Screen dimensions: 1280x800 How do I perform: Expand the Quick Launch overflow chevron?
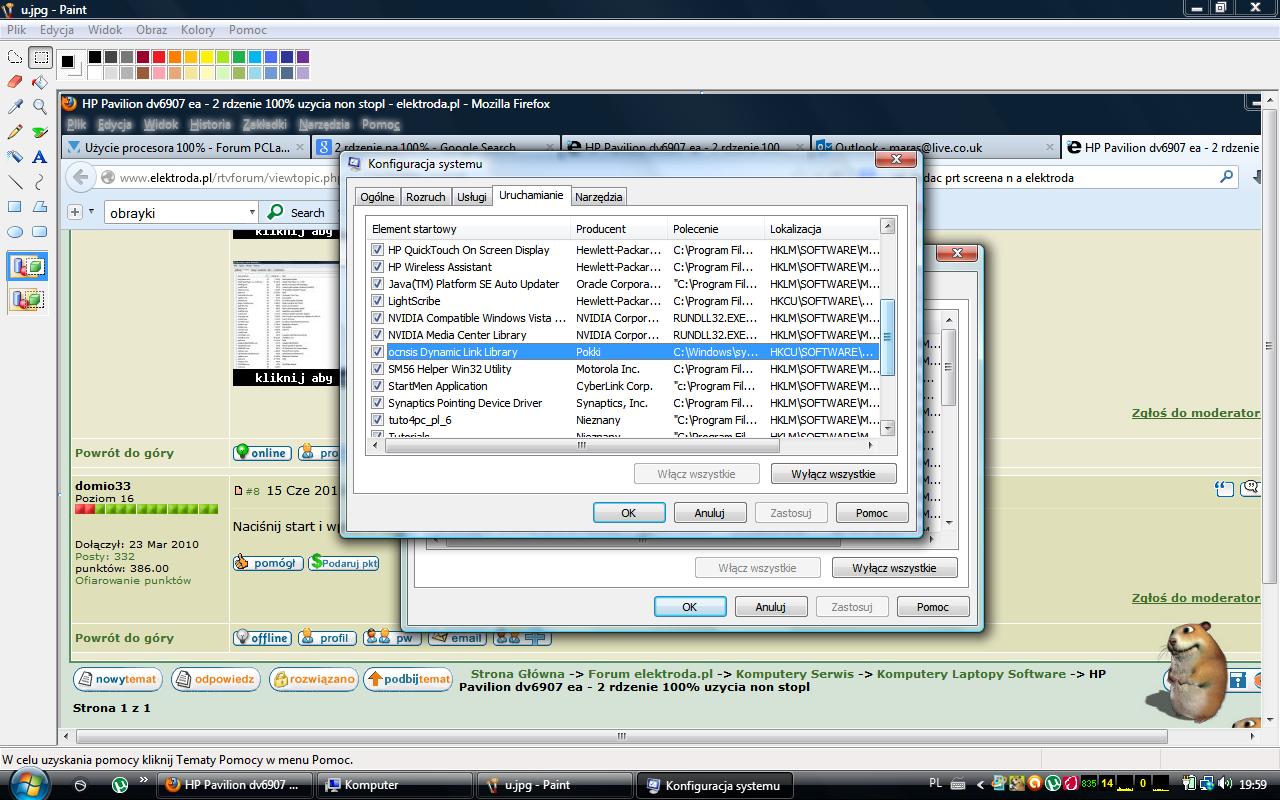pyautogui.click(x=145, y=779)
